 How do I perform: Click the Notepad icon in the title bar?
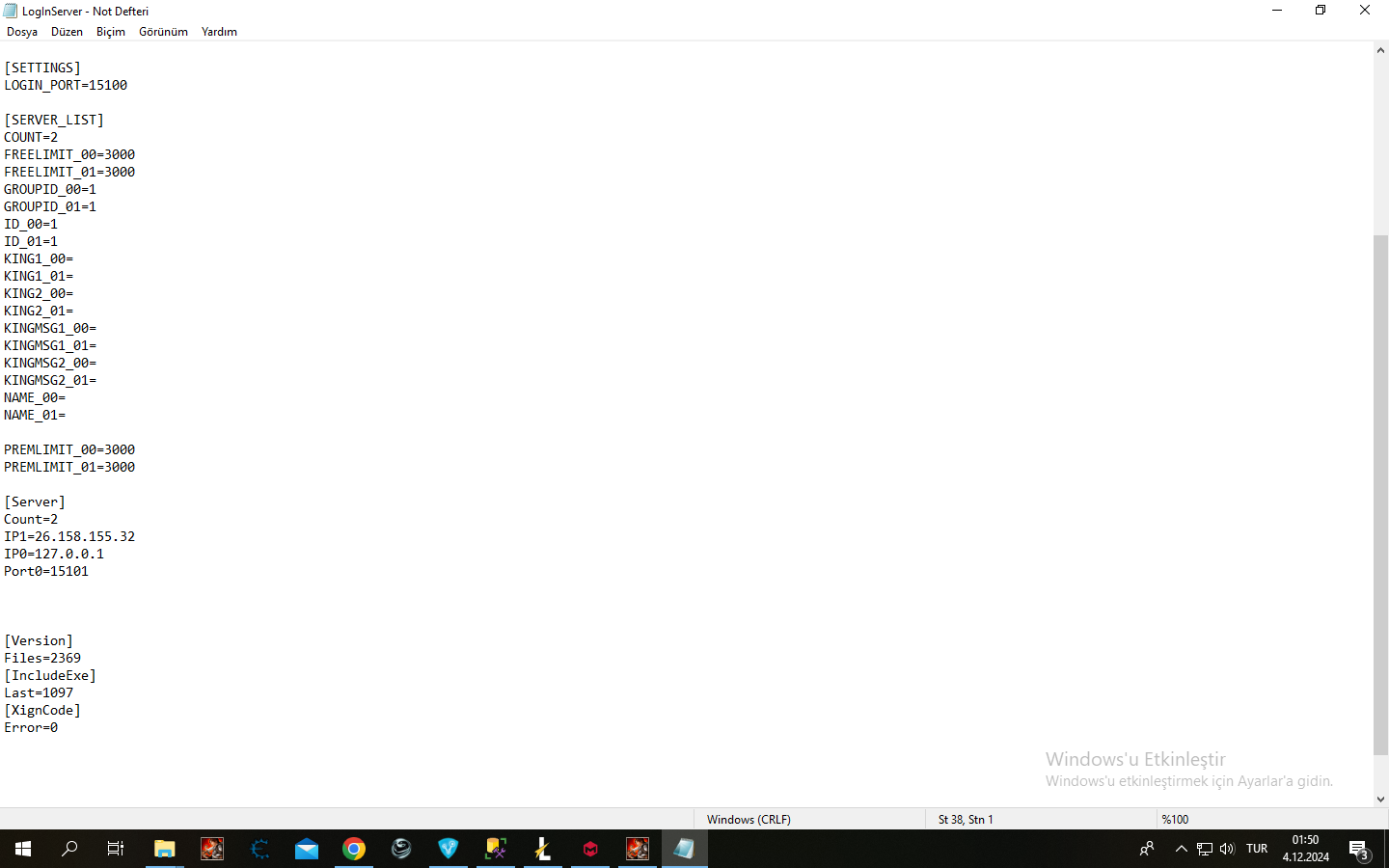11,11
